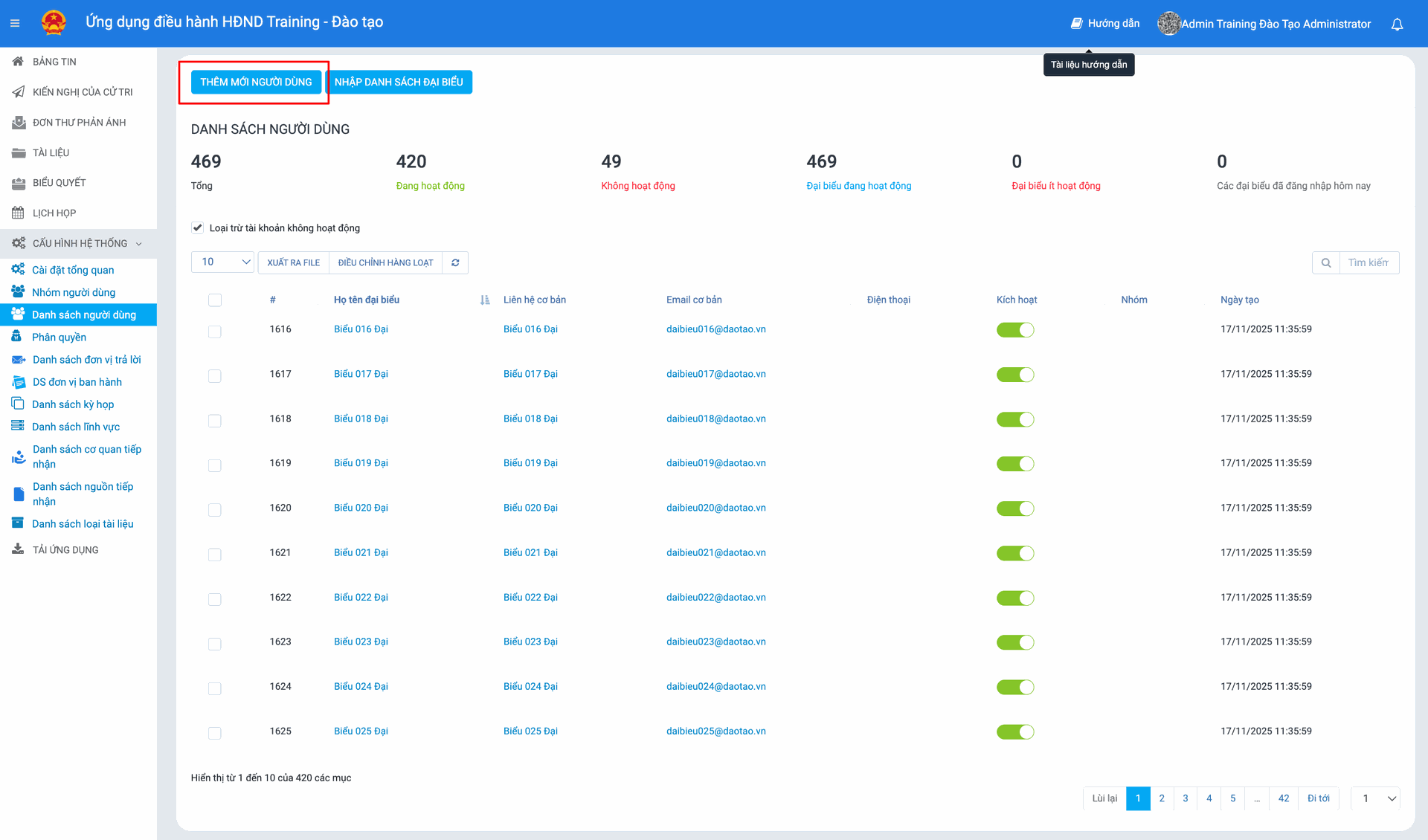Click the Lịch họp calendar icon
Screen dimensions: 1428x840
coord(19,213)
